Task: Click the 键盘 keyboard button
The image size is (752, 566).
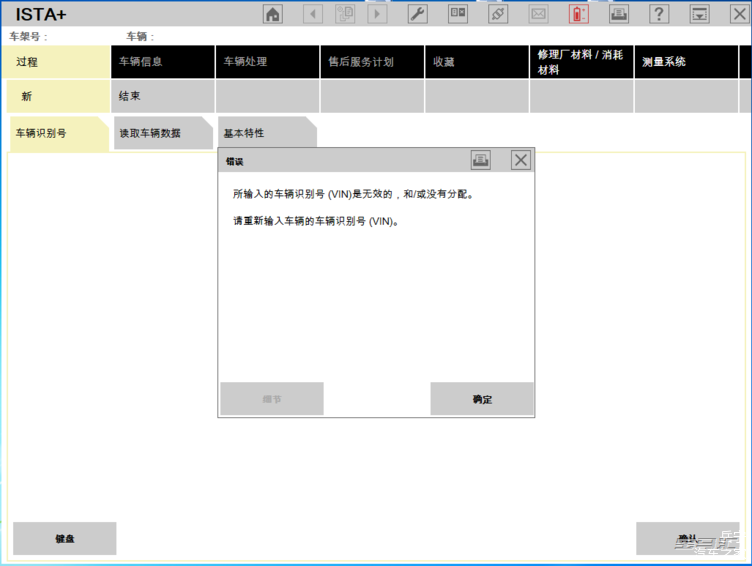Action: tap(65, 538)
